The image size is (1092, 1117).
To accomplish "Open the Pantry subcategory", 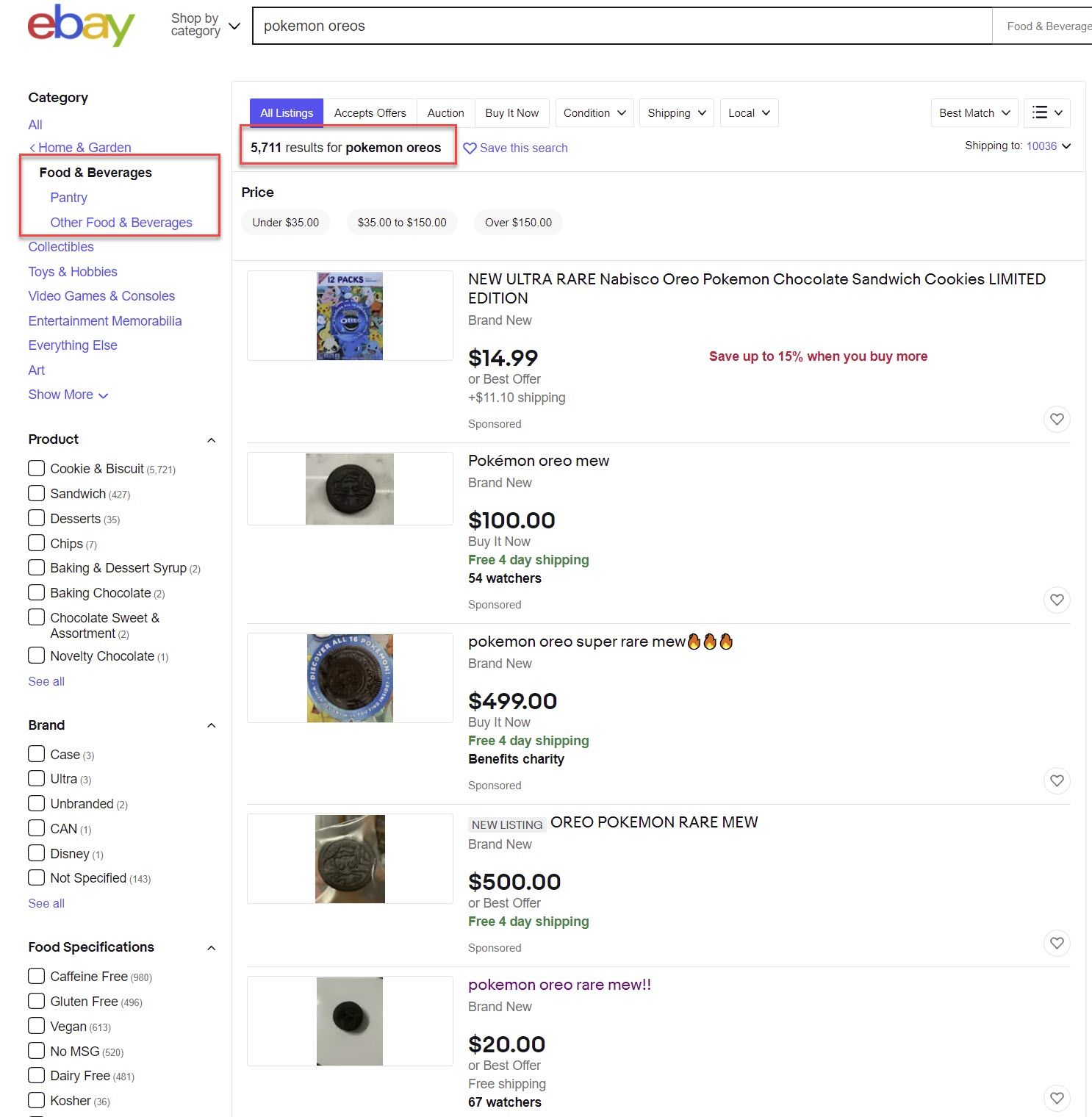I will point(68,197).
